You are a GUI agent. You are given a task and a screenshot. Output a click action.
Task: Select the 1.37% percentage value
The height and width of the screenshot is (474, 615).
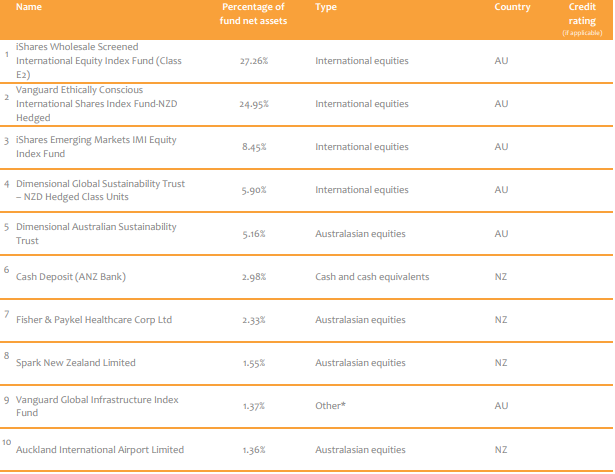(x=254, y=406)
